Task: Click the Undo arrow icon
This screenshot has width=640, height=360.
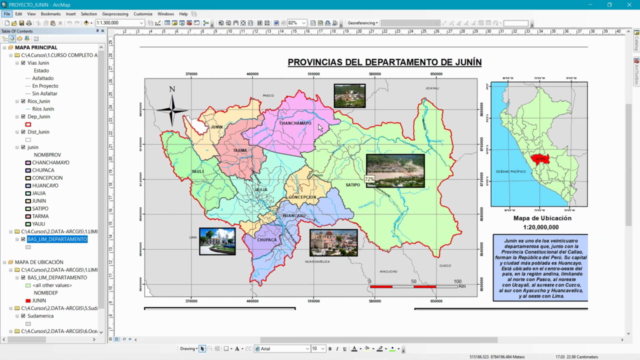Action: click(x=69, y=23)
